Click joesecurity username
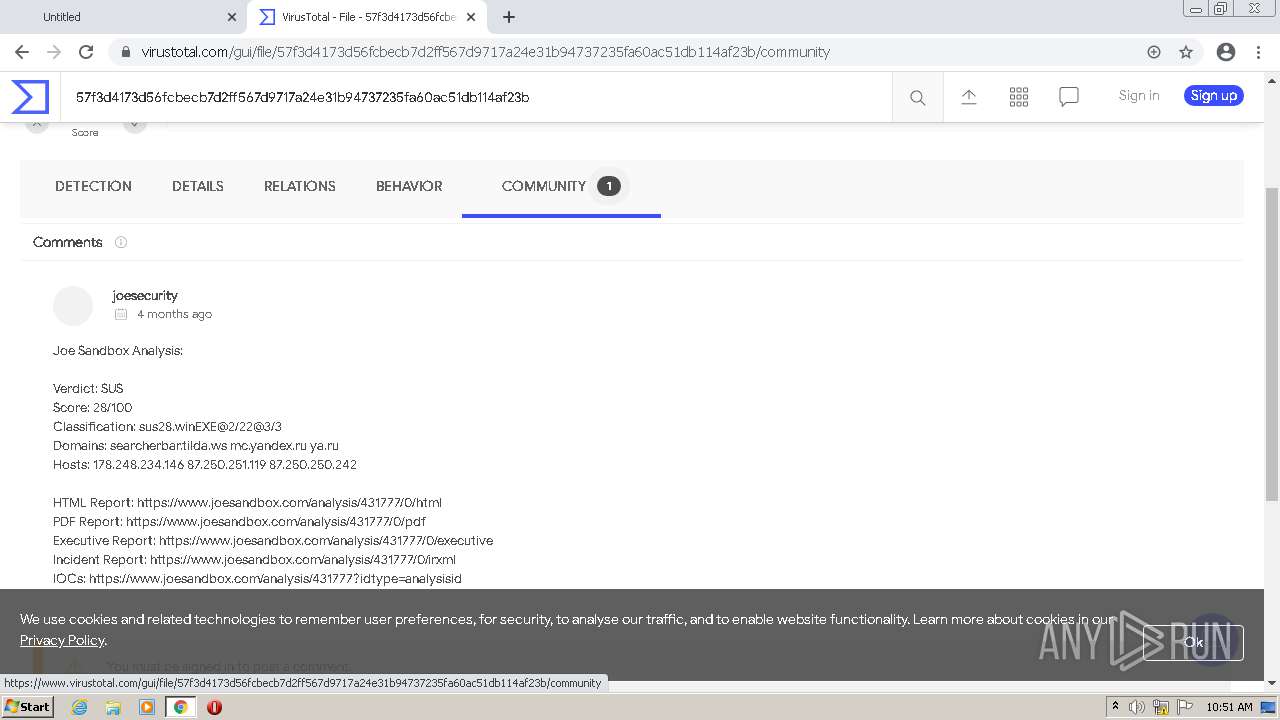 coord(145,295)
